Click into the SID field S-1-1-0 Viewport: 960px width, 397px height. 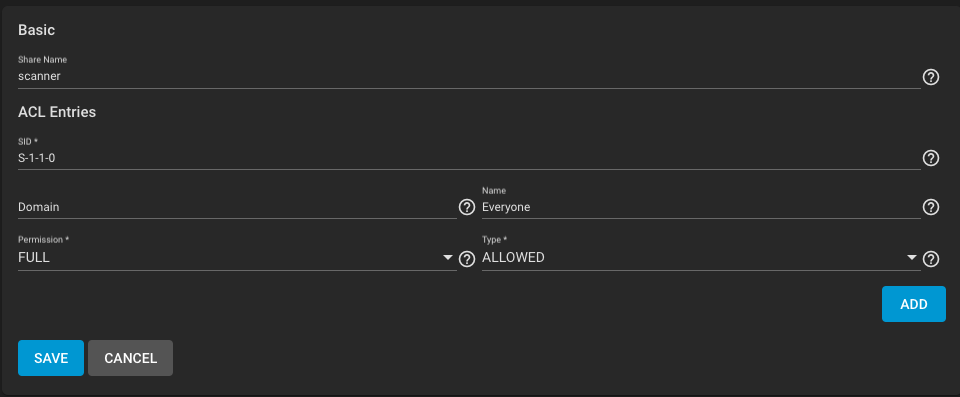tap(469, 158)
